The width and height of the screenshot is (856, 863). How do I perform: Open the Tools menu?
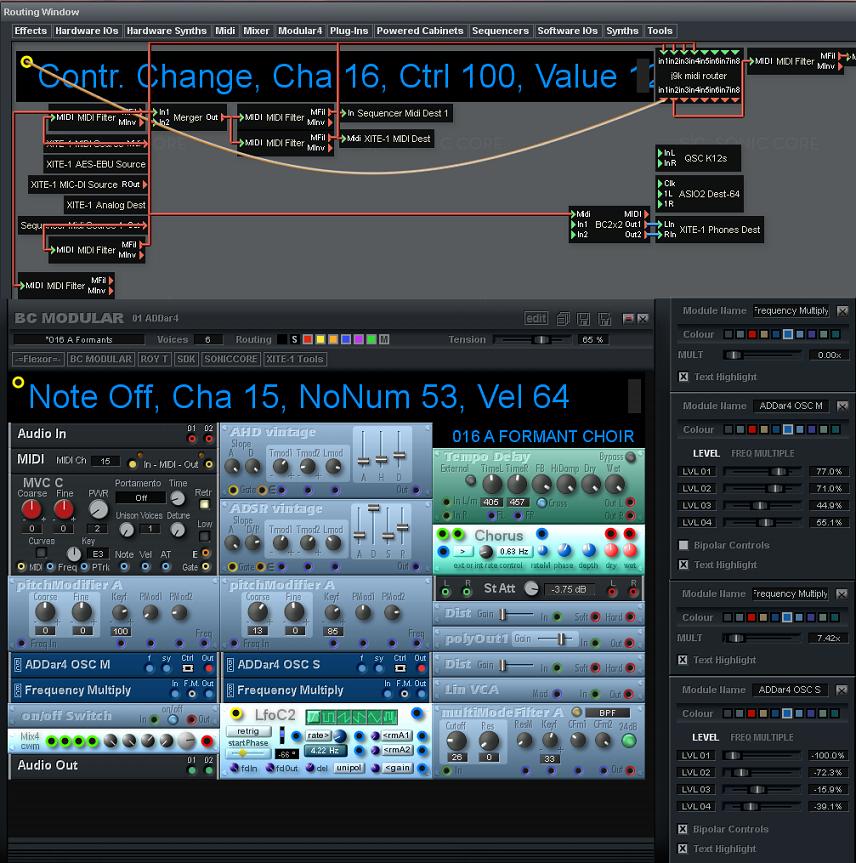click(659, 31)
